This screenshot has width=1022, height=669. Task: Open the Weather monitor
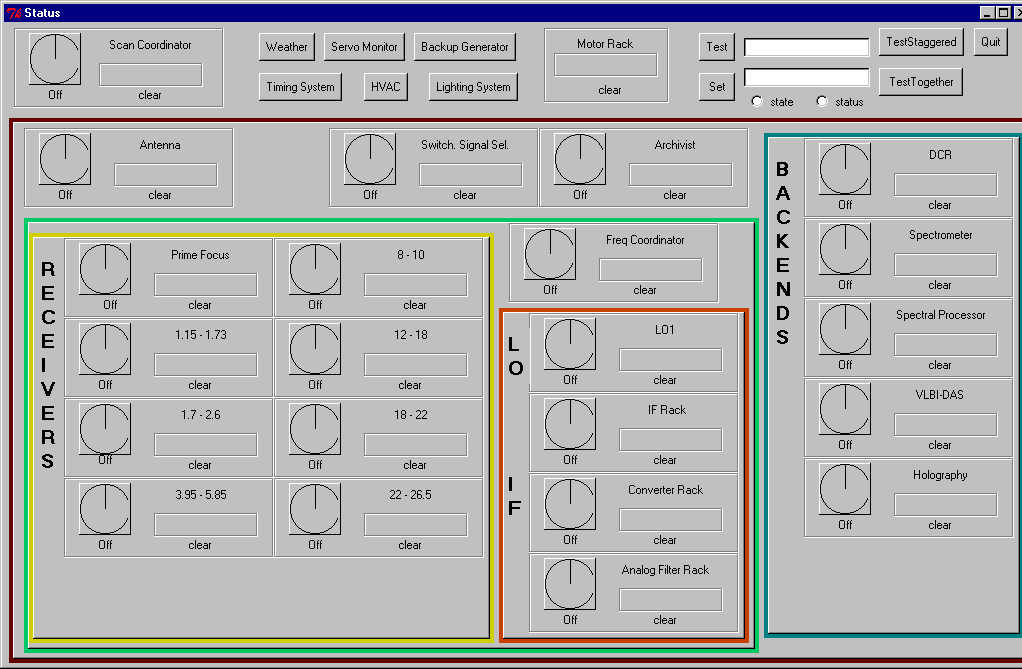pos(286,46)
